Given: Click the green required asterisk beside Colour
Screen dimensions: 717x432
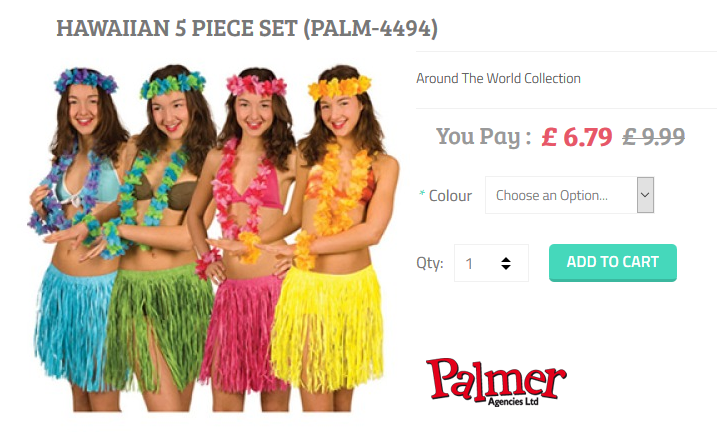Looking at the screenshot, I should (422, 193).
